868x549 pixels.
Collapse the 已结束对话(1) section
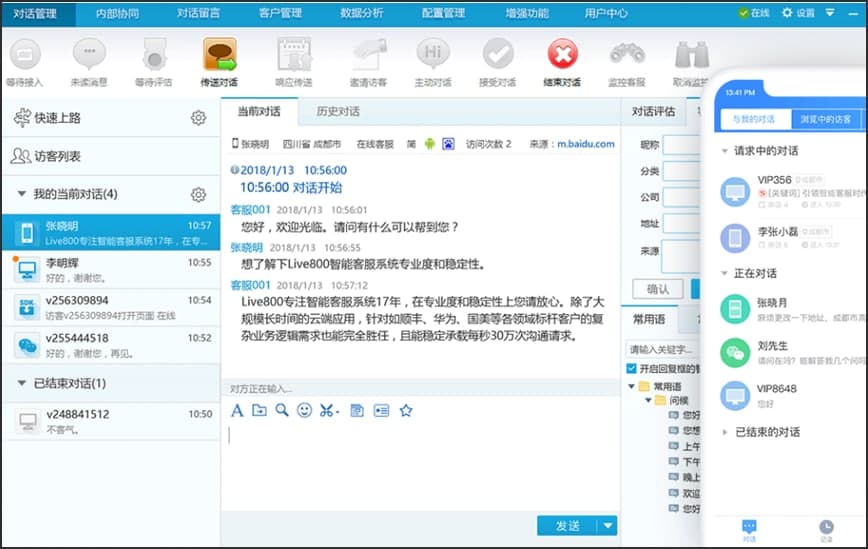(x=22, y=383)
